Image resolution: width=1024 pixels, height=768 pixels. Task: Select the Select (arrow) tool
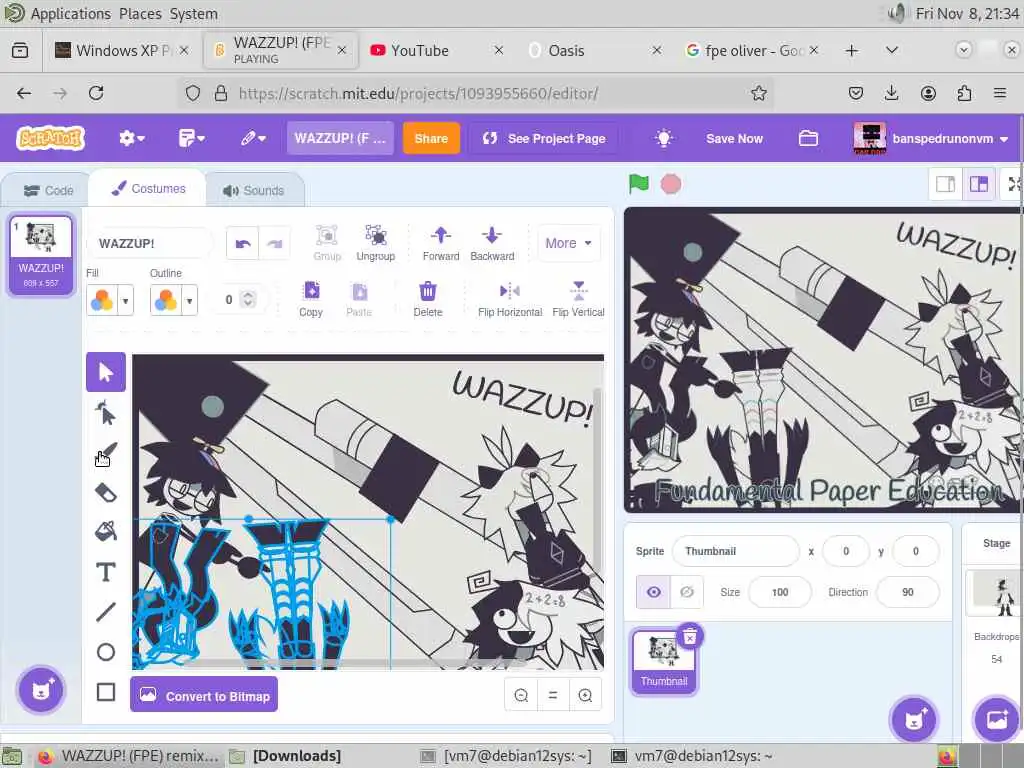point(106,372)
